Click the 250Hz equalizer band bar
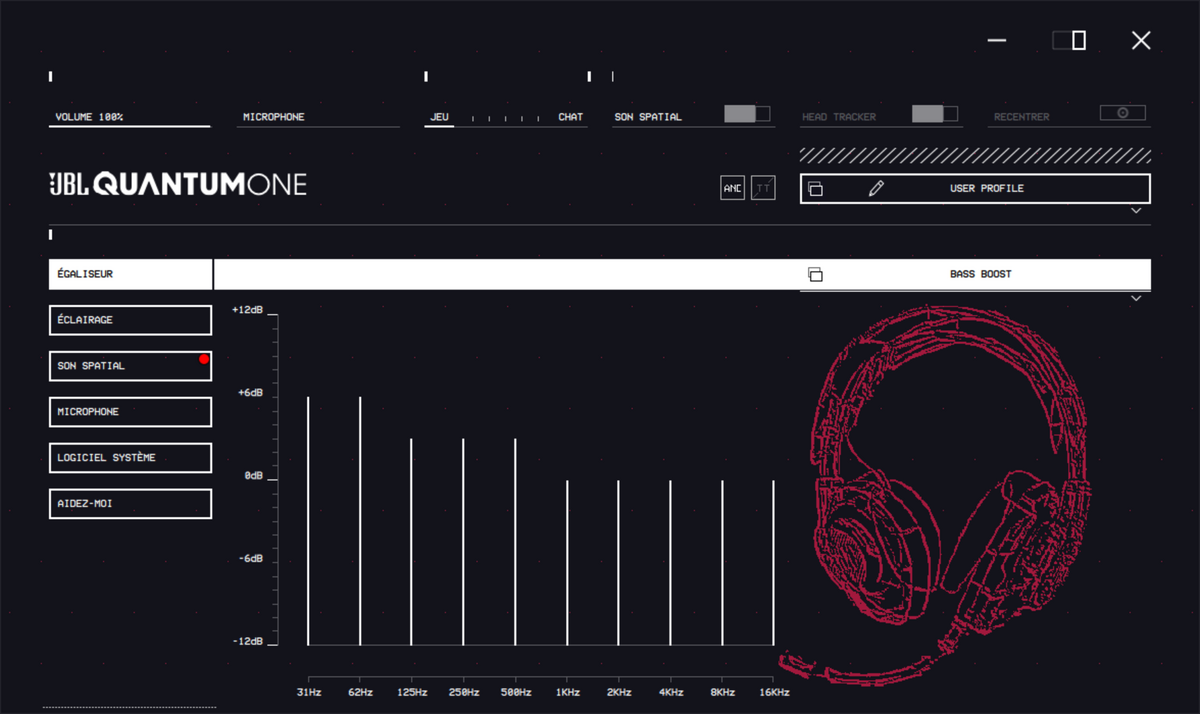Viewport: 1200px width, 714px height. 463,542
